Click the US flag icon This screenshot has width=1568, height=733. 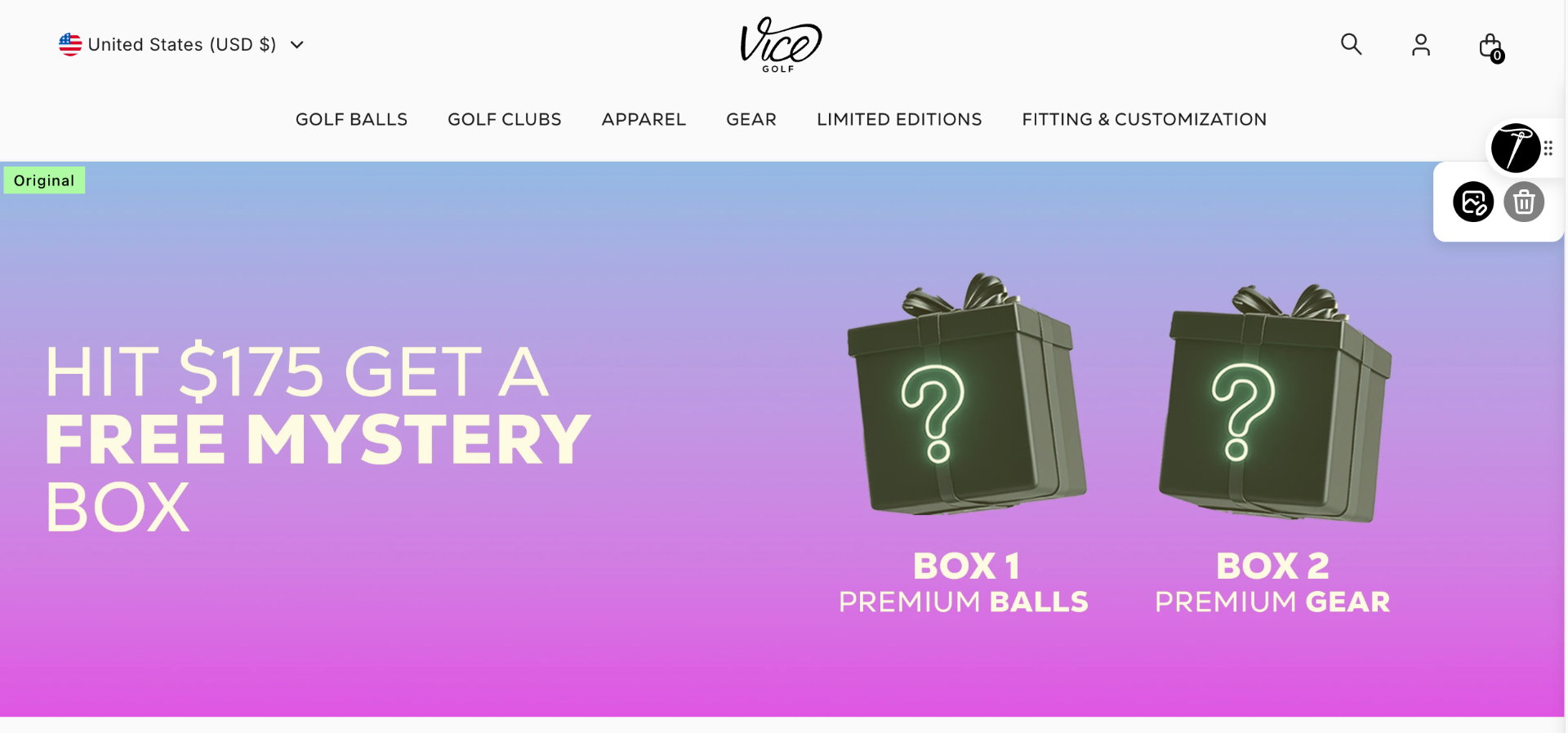(x=70, y=44)
